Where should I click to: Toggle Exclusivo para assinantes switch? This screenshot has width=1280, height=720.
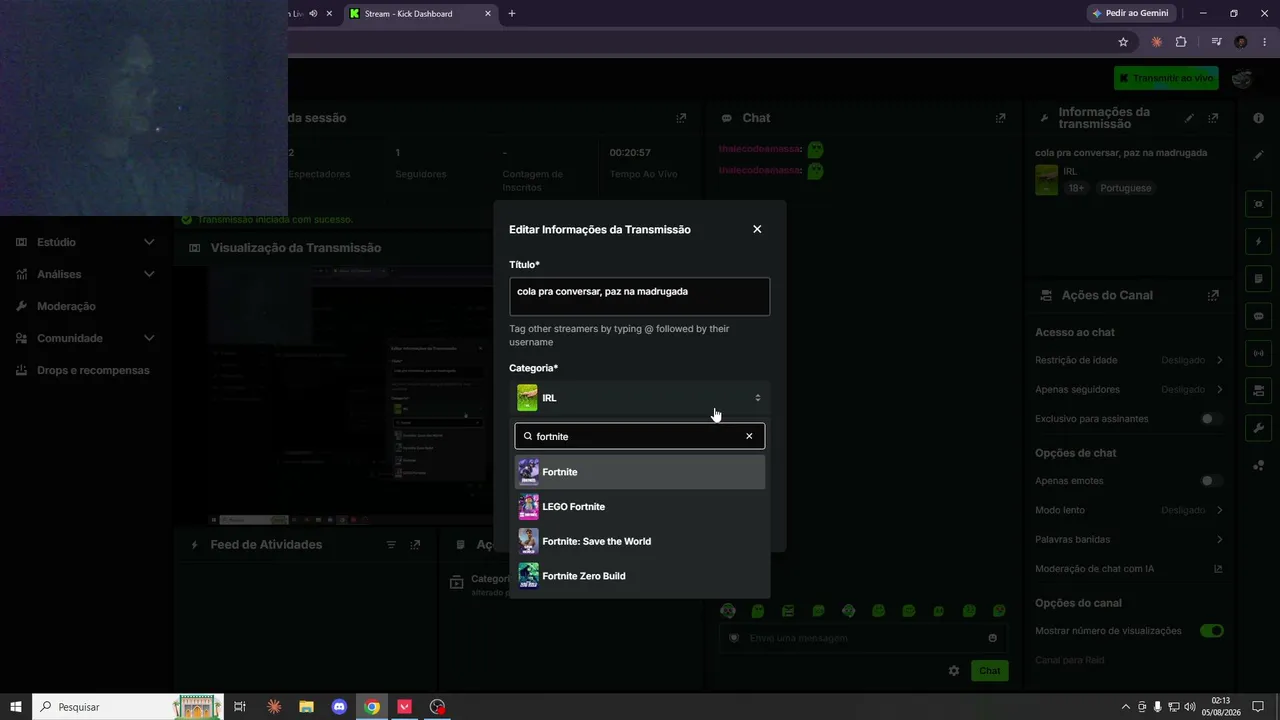(1211, 419)
